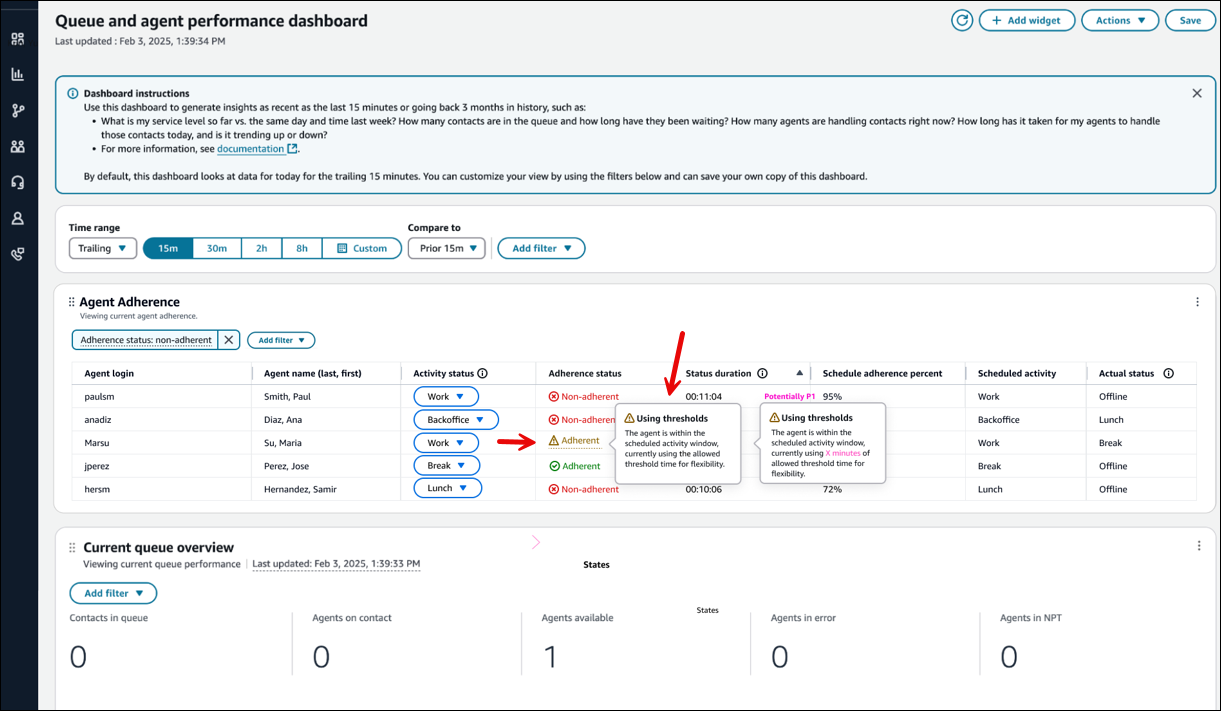This screenshot has width=1221, height=711.
Task: Click the info icon beside Activity status
Action: click(483, 374)
